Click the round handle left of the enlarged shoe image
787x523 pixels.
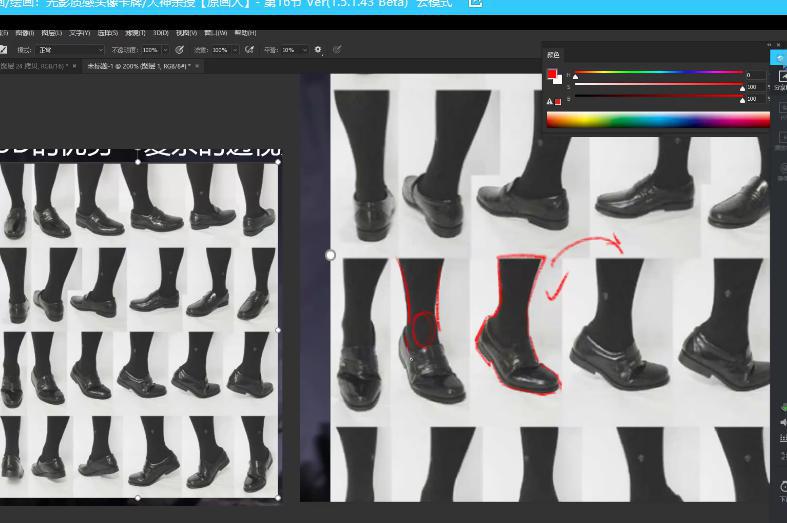tap(330, 255)
